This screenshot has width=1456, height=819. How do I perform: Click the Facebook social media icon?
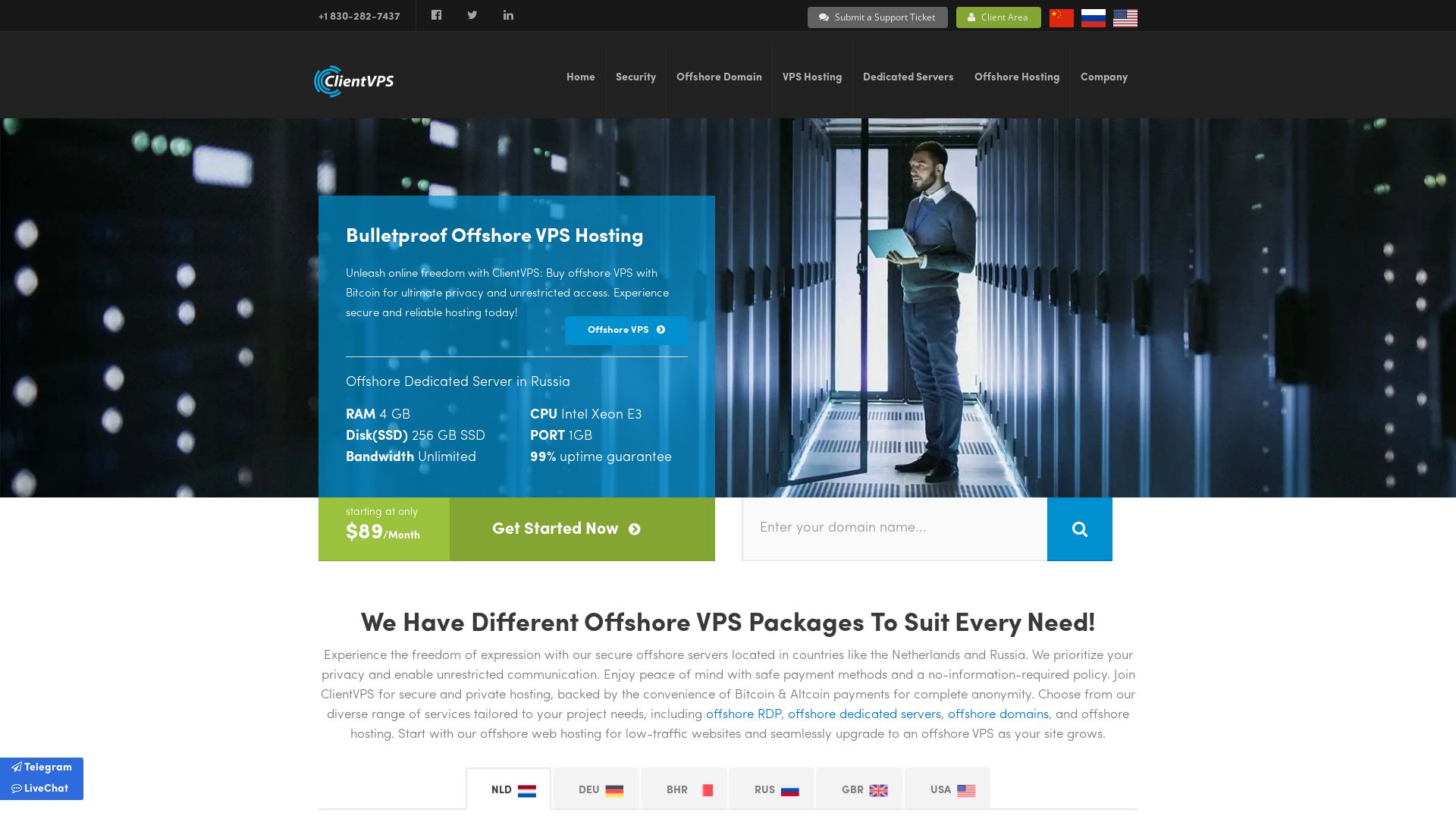point(436,15)
